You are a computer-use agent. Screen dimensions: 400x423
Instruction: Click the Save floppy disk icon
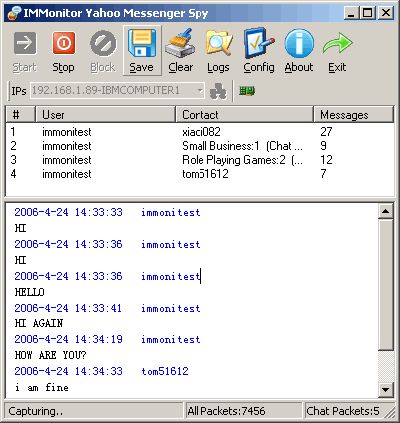pyautogui.click(x=142, y=43)
